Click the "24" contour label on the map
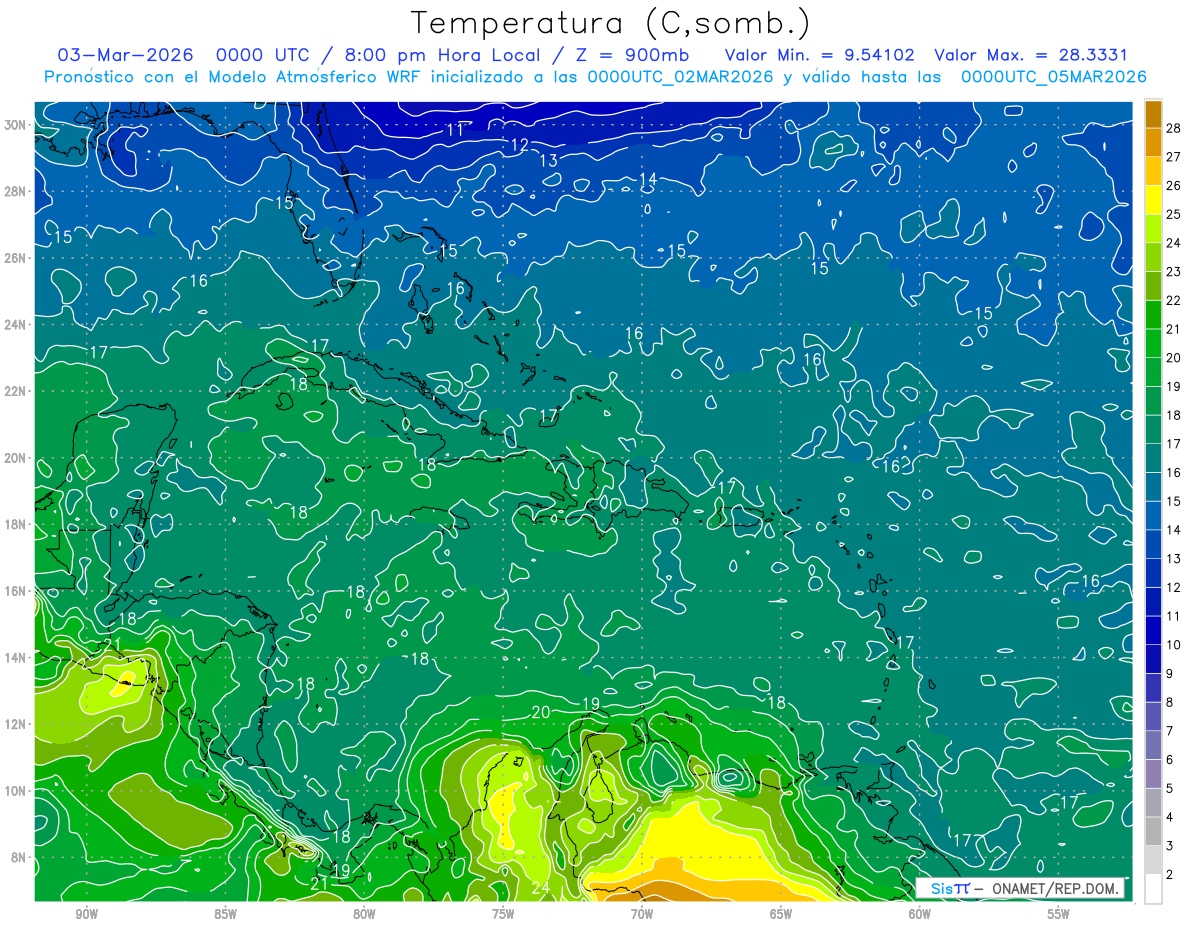Viewport: 1200px width, 927px height. [541, 888]
